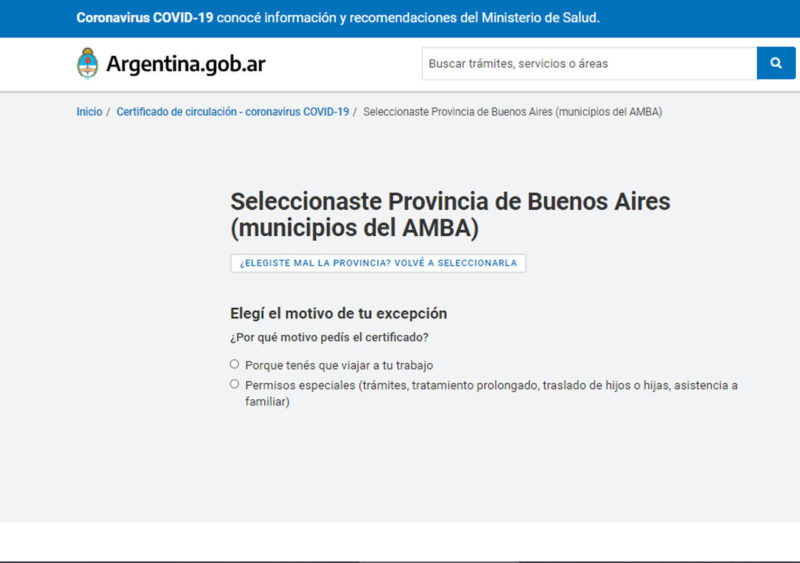This screenshot has height=563, width=800.
Task: Click the word 'familiar)' on the wrapped label line
Action: [267, 401]
